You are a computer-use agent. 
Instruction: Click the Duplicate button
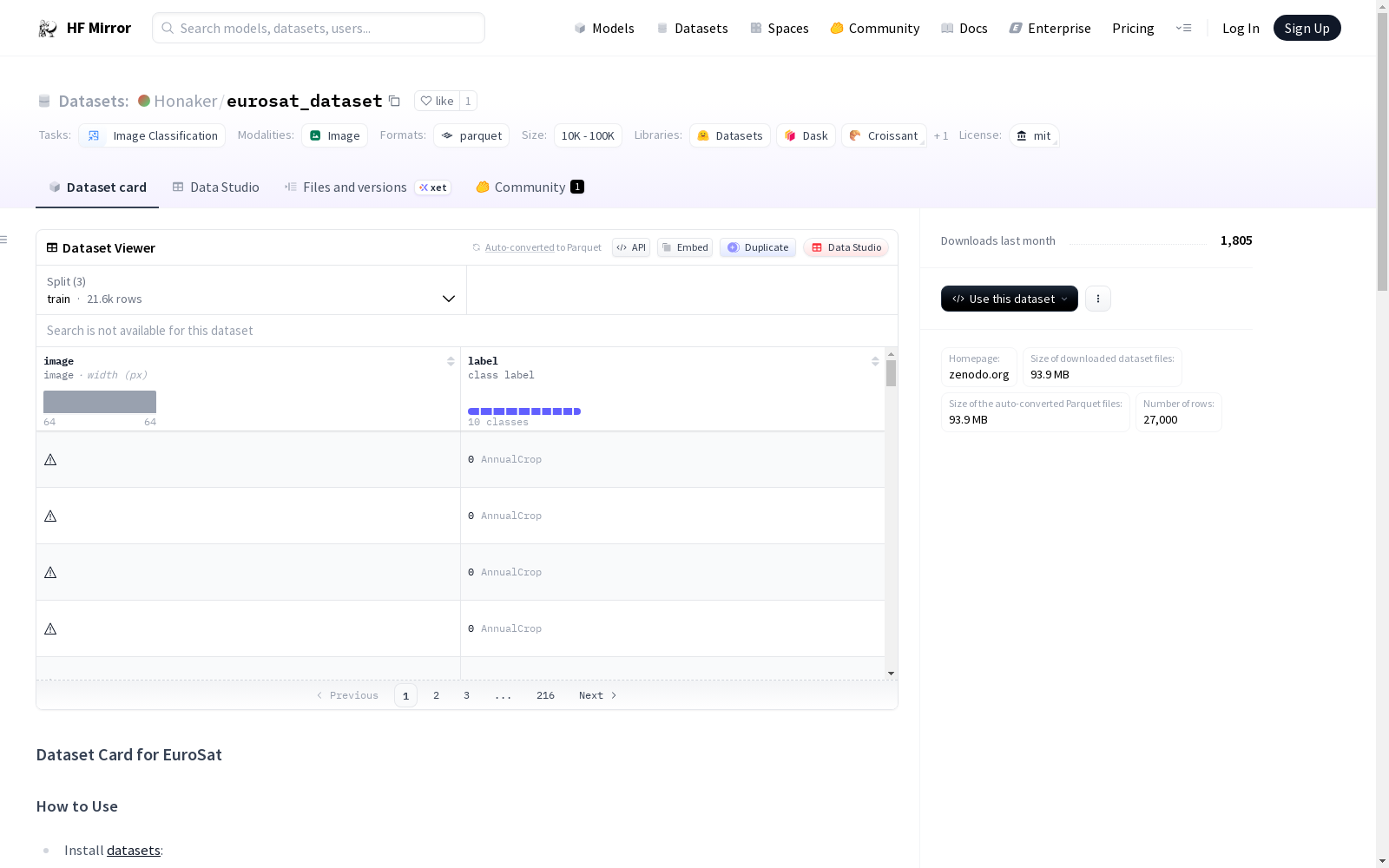pos(758,247)
